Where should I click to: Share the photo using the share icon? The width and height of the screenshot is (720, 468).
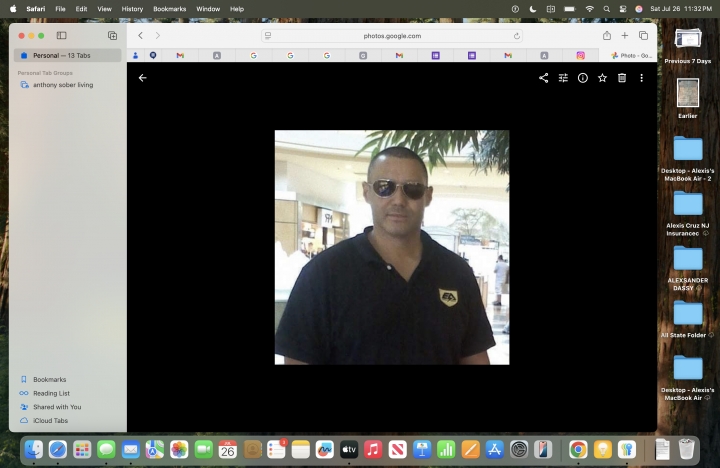(x=544, y=77)
